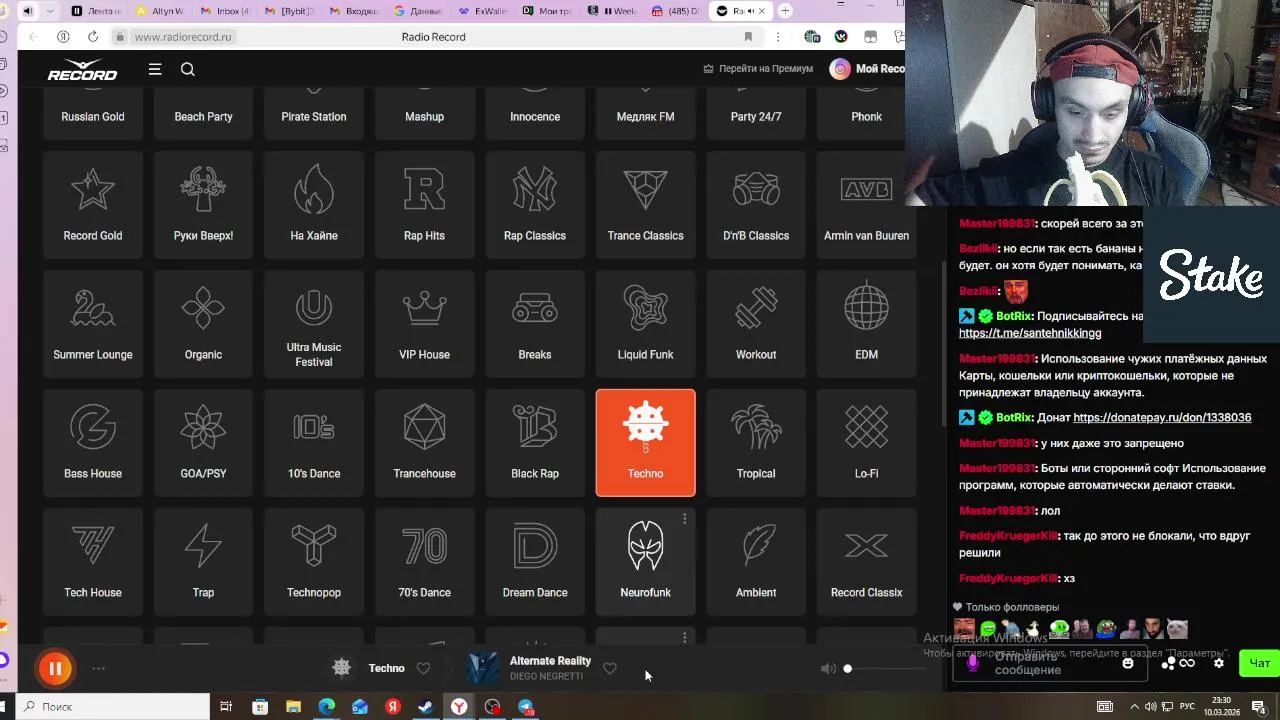This screenshot has width=1280, height=720.
Task: Play the Rap Classics station
Action: pyautogui.click(x=535, y=204)
